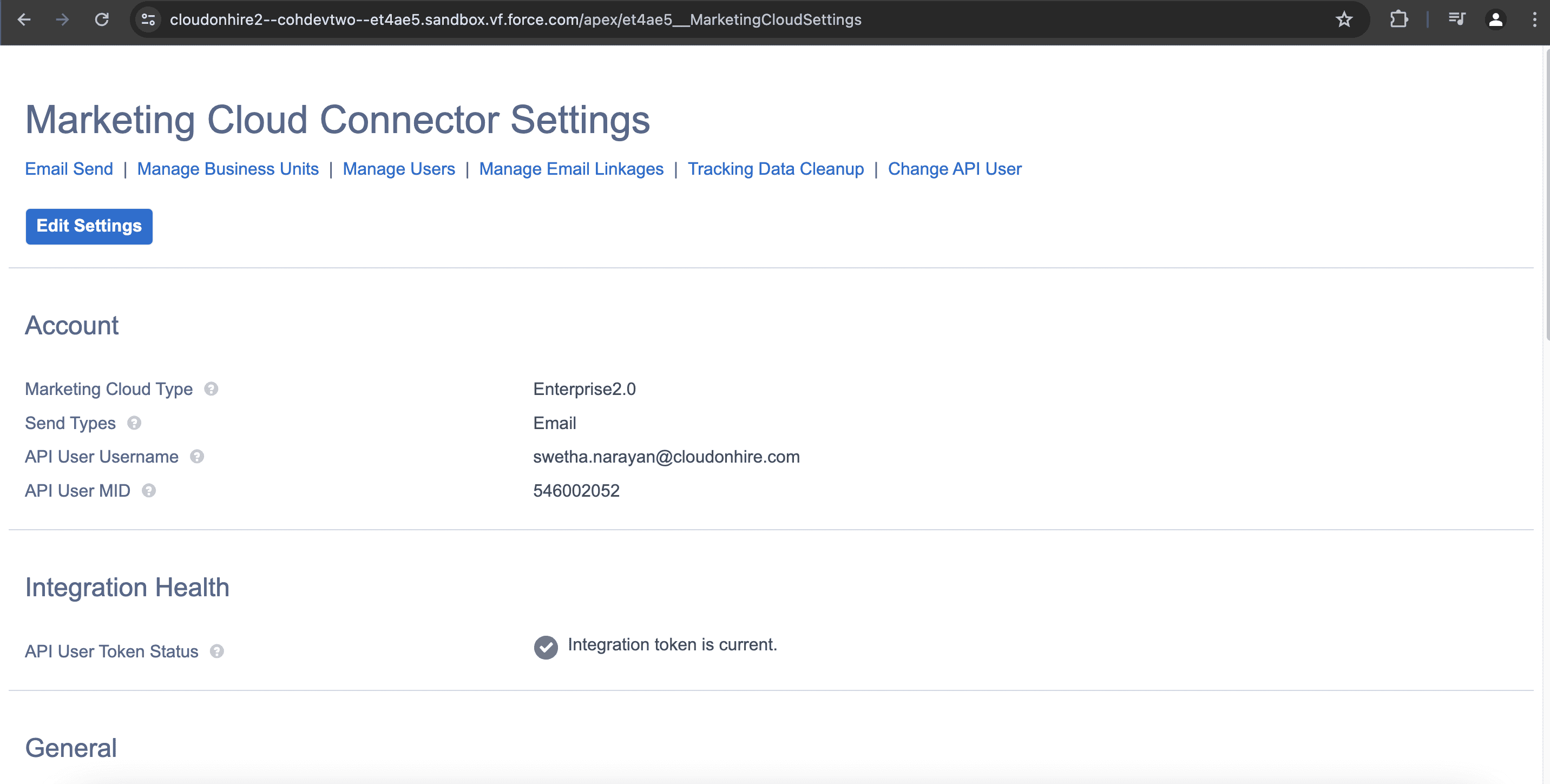This screenshot has width=1550, height=784.
Task: Go back using the browser back arrow
Action: point(24,20)
